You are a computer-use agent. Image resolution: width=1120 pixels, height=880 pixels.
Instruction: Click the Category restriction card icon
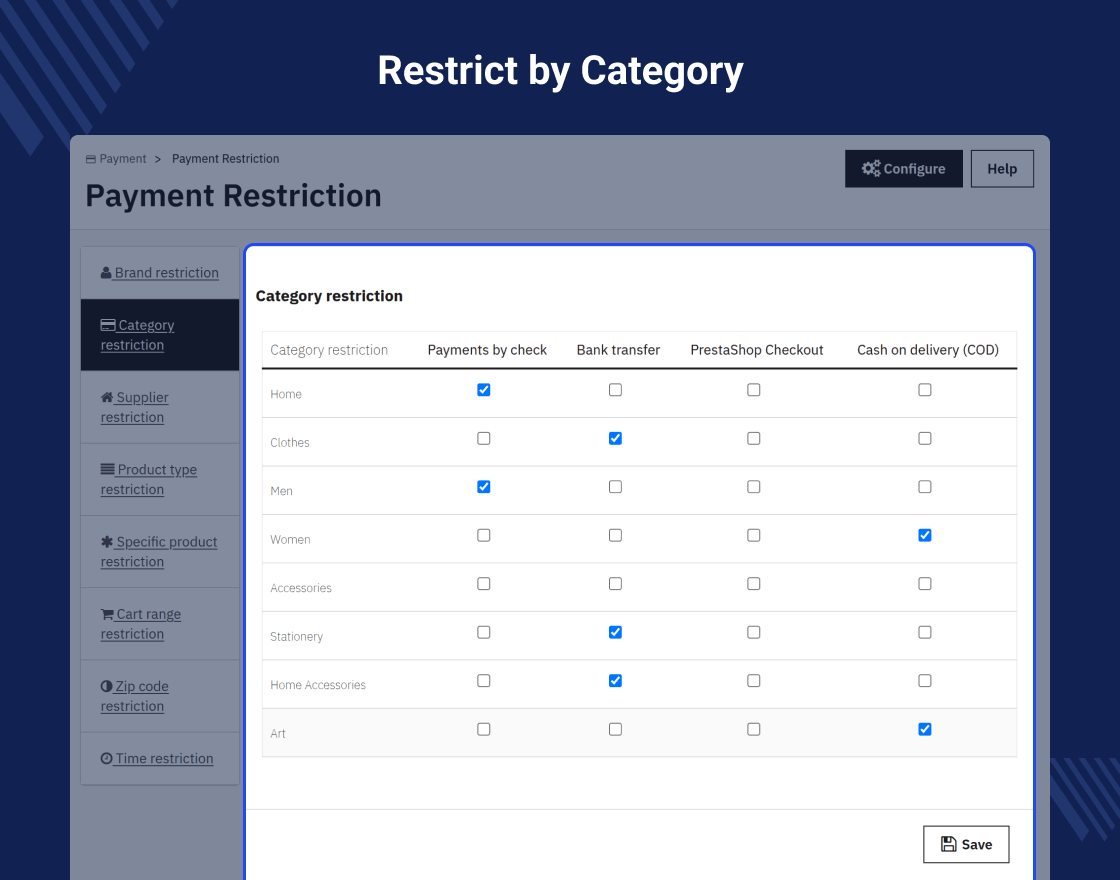point(108,325)
